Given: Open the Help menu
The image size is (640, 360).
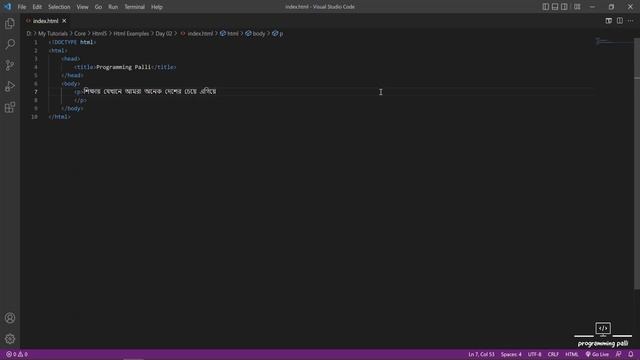Looking at the screenshot, I should pos(157,7).
